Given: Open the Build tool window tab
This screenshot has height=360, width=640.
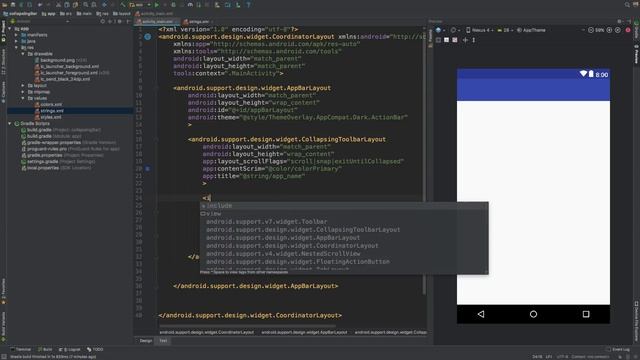Looking at the screenshot, I should (45, 349).
